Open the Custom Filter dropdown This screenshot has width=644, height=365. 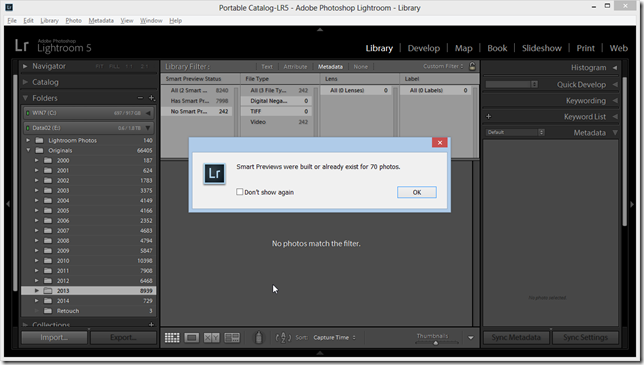click(443, 66)
